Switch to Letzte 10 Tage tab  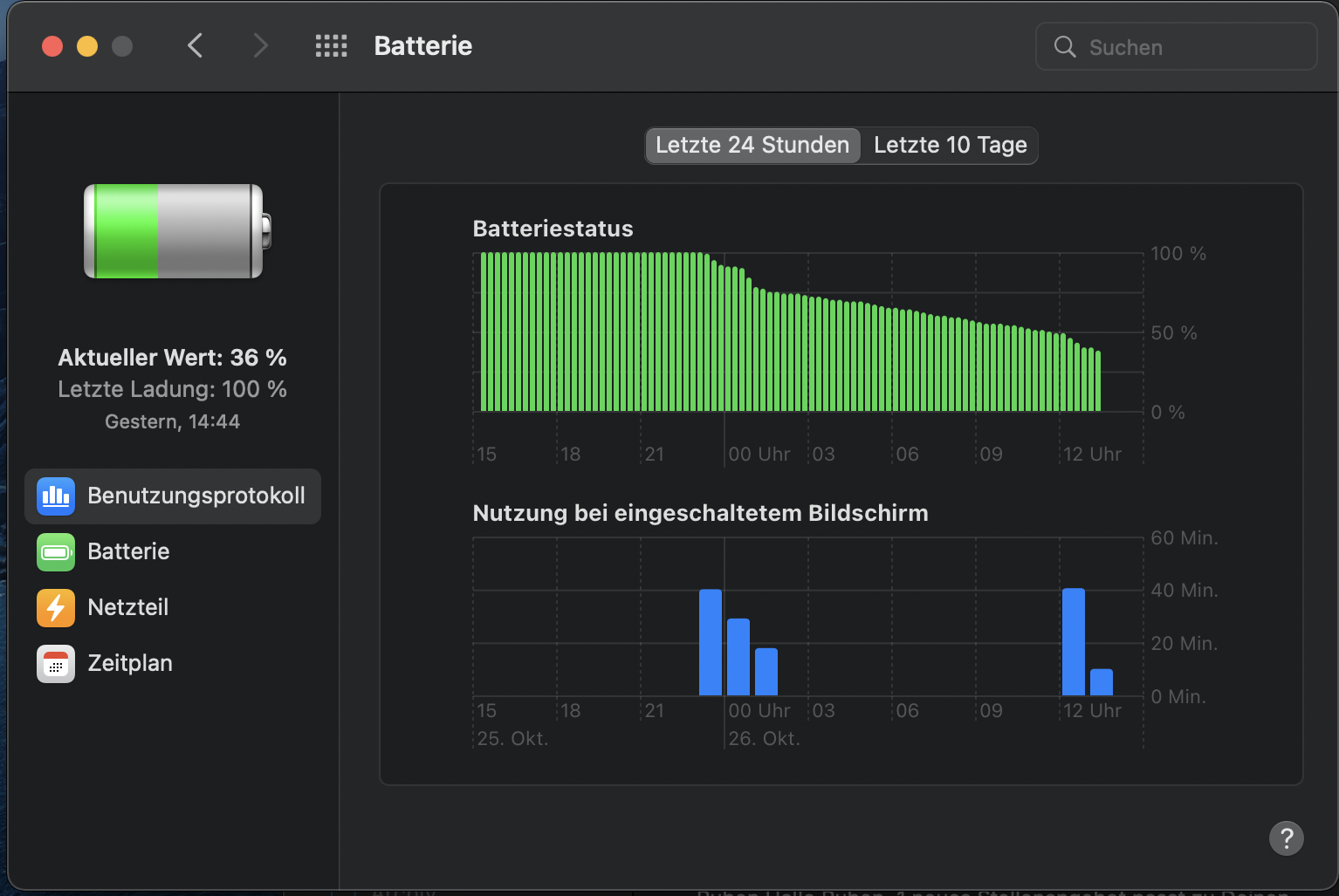tap(950, 146)
